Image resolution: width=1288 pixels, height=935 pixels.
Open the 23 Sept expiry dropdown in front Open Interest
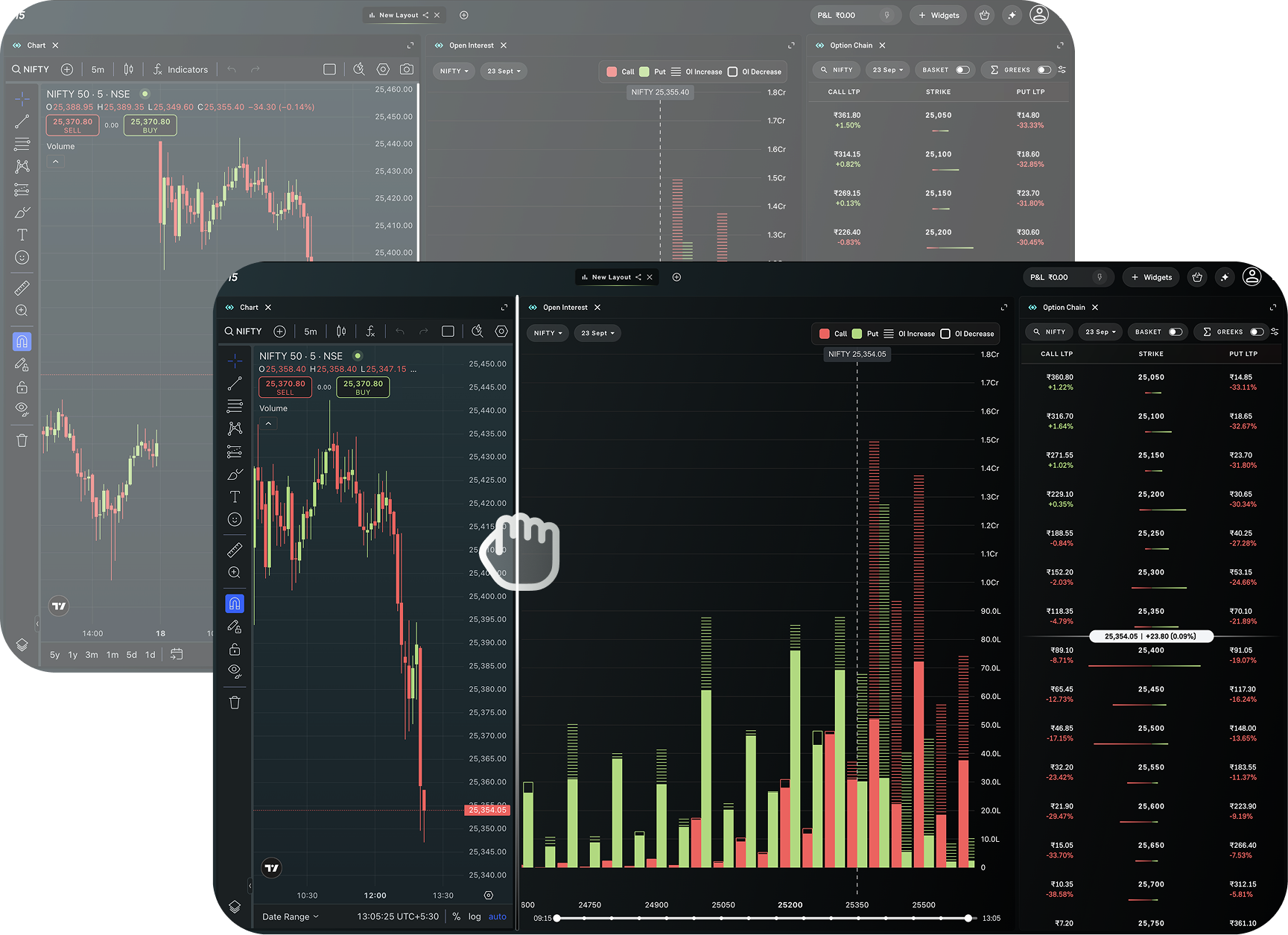click(597, 333)
